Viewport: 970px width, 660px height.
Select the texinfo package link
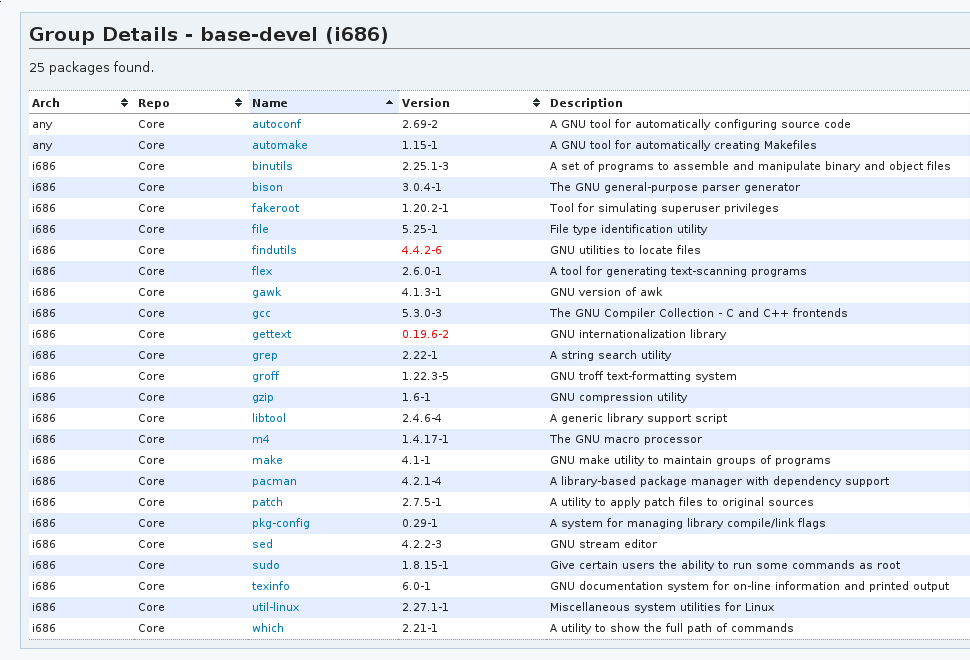point(270,586)
